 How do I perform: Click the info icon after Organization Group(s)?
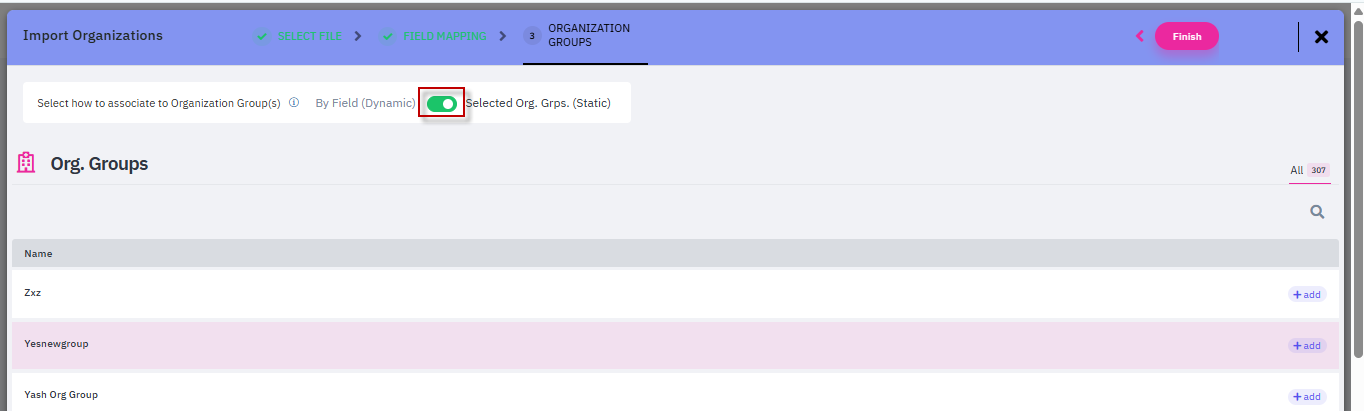(x=294, y=103)
